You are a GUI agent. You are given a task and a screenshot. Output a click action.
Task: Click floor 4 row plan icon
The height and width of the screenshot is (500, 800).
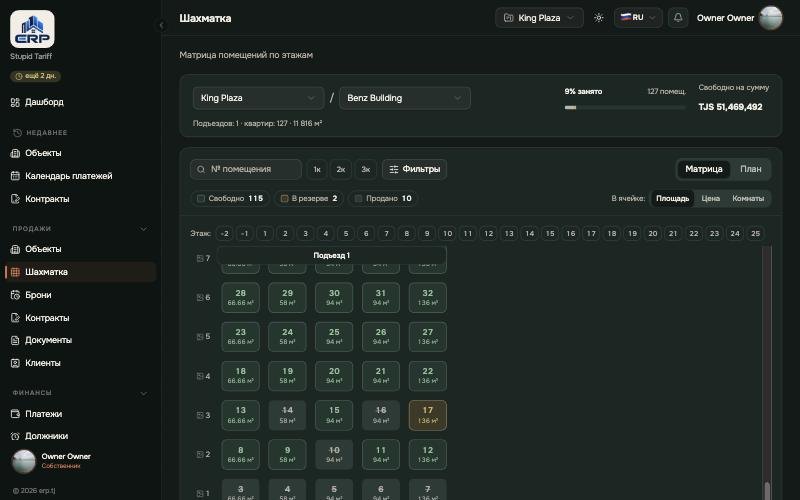tap(200, 376)
